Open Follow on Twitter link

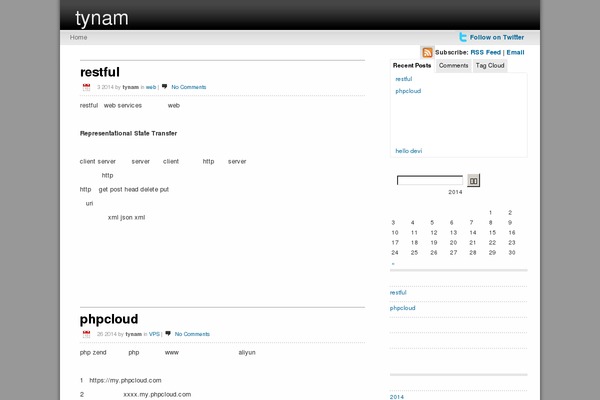497,37
